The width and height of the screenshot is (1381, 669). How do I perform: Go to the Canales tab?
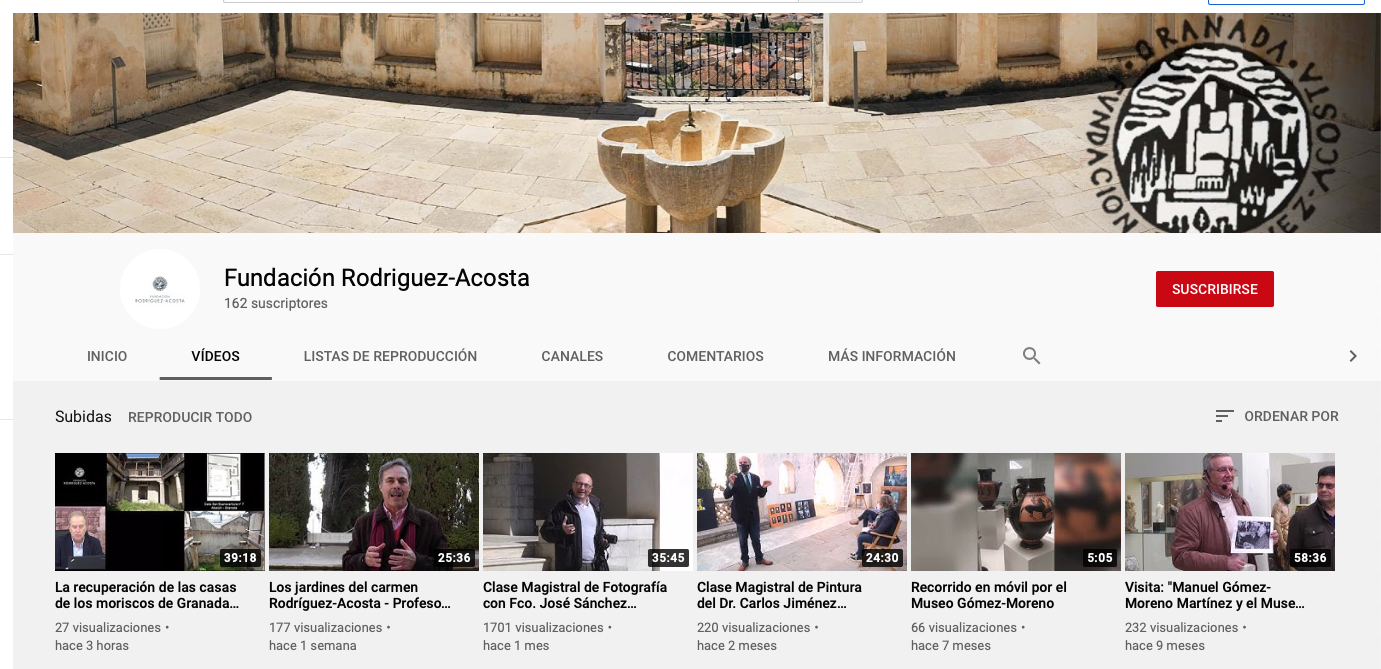(572, 356)
